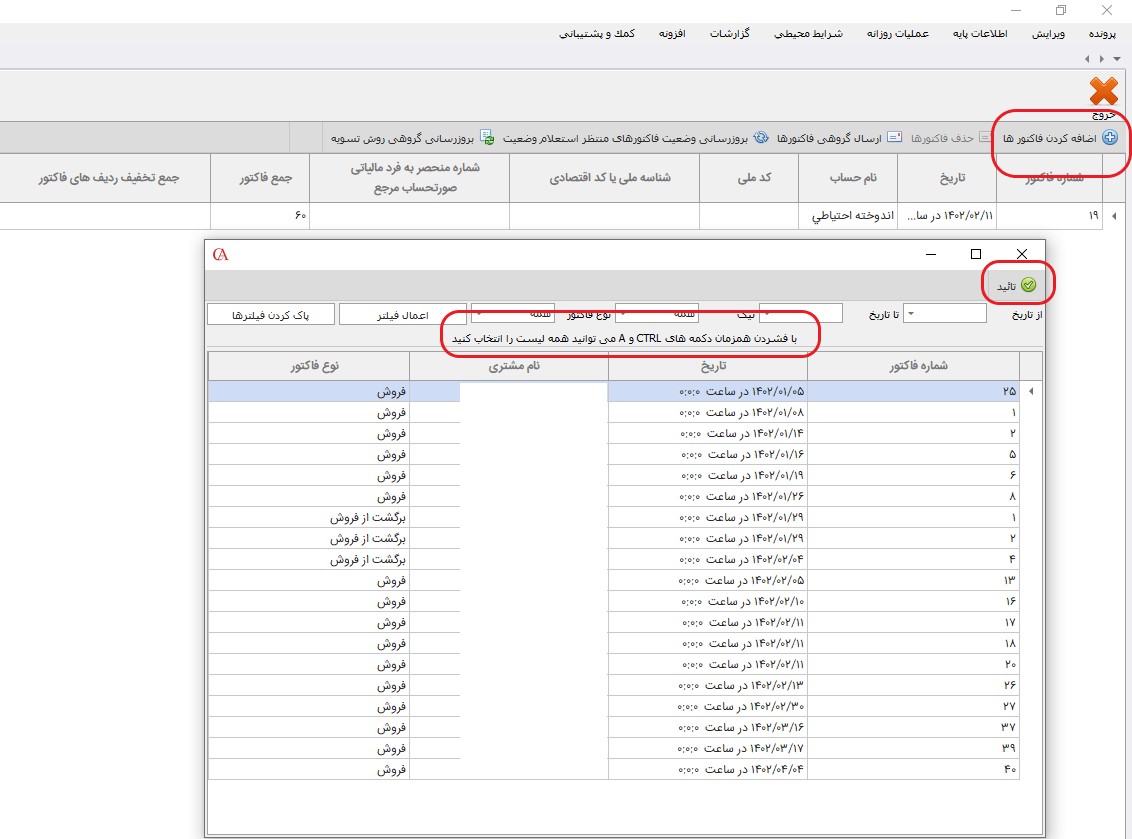Click the add invoices (اضافه کردن فاکتور ها) plus icon

[x=1109, y=138]
